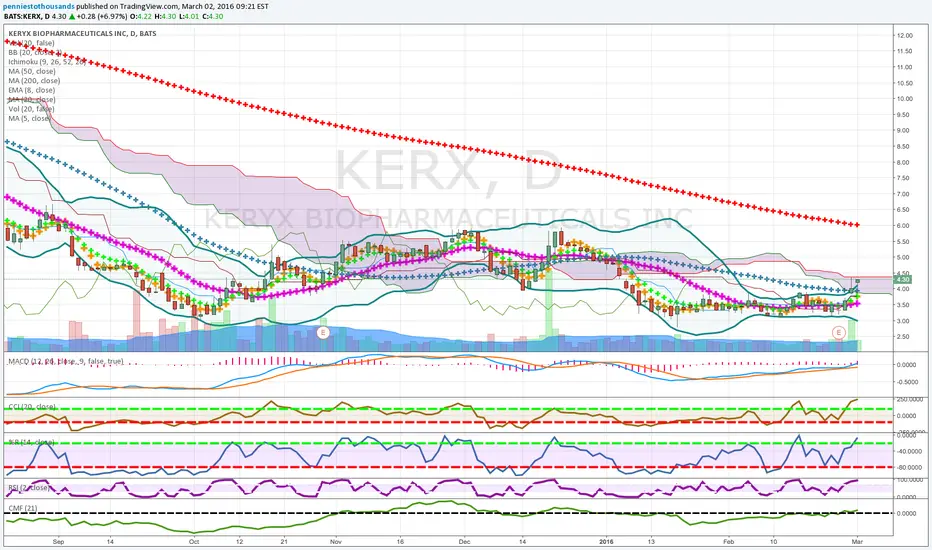Click the O:4.22 open value
932x550 pixels.
(139, 16)
